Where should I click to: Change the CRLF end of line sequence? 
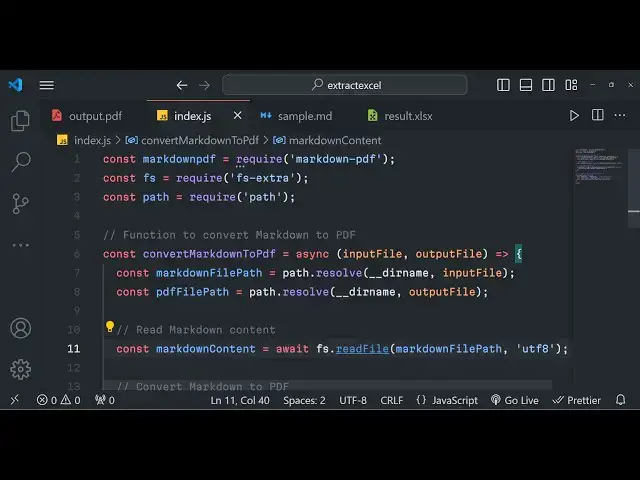(392, 400)
